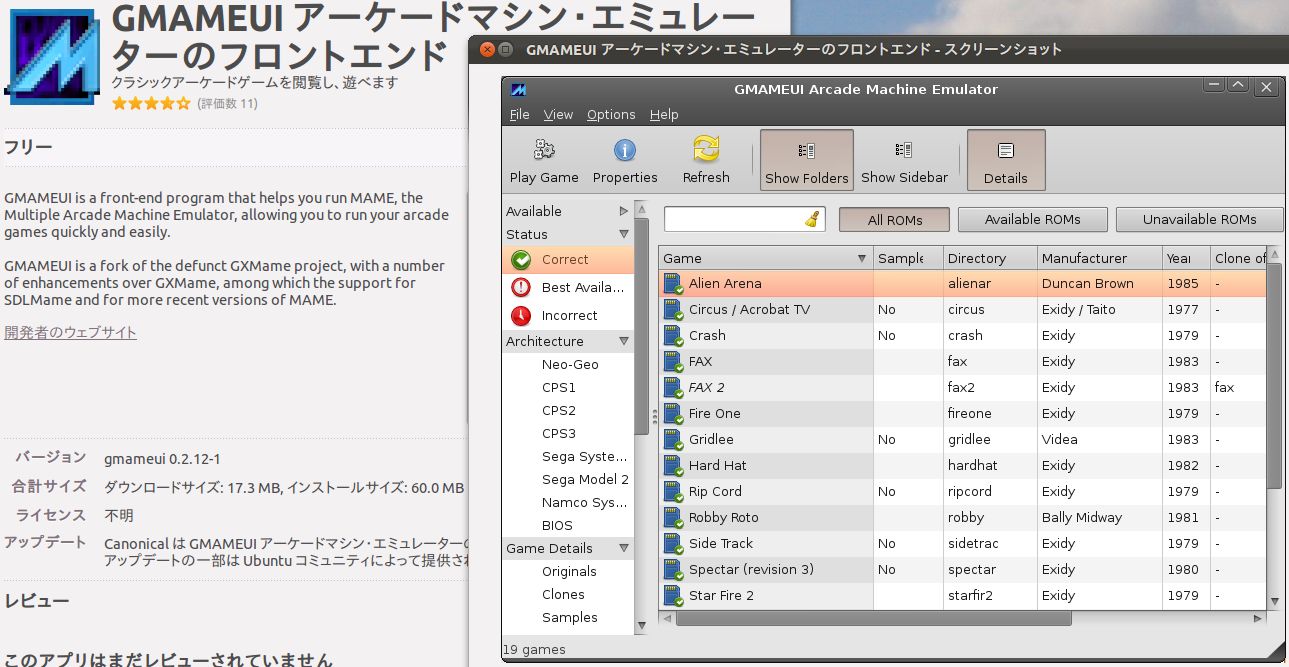The image size is (1289, 667).
Task: Select CPS3 architecture folder
Action: pos(559,433)
